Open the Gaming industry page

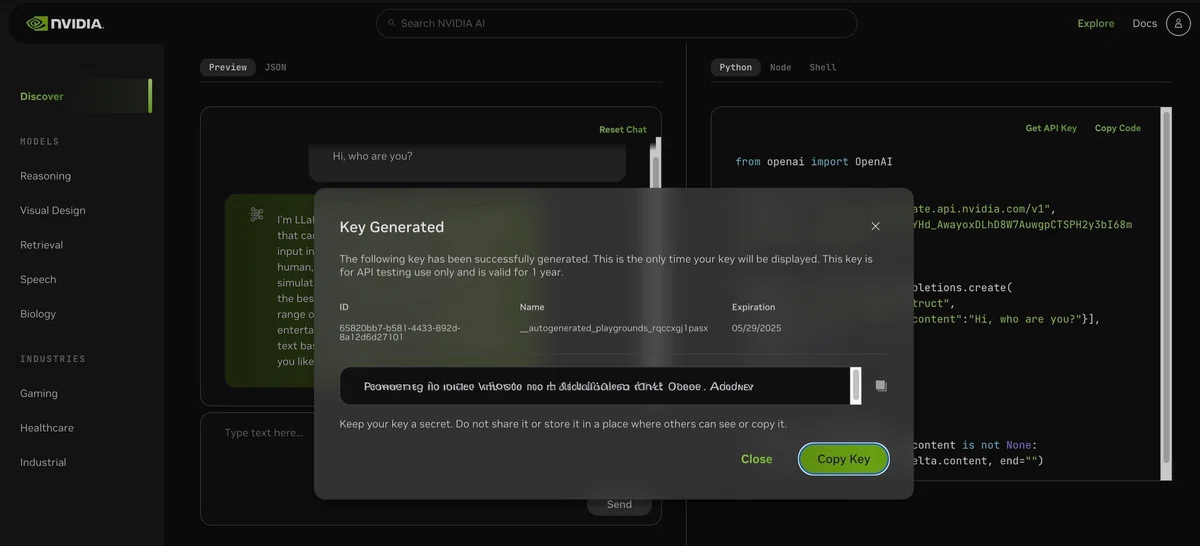coord(39,394)
